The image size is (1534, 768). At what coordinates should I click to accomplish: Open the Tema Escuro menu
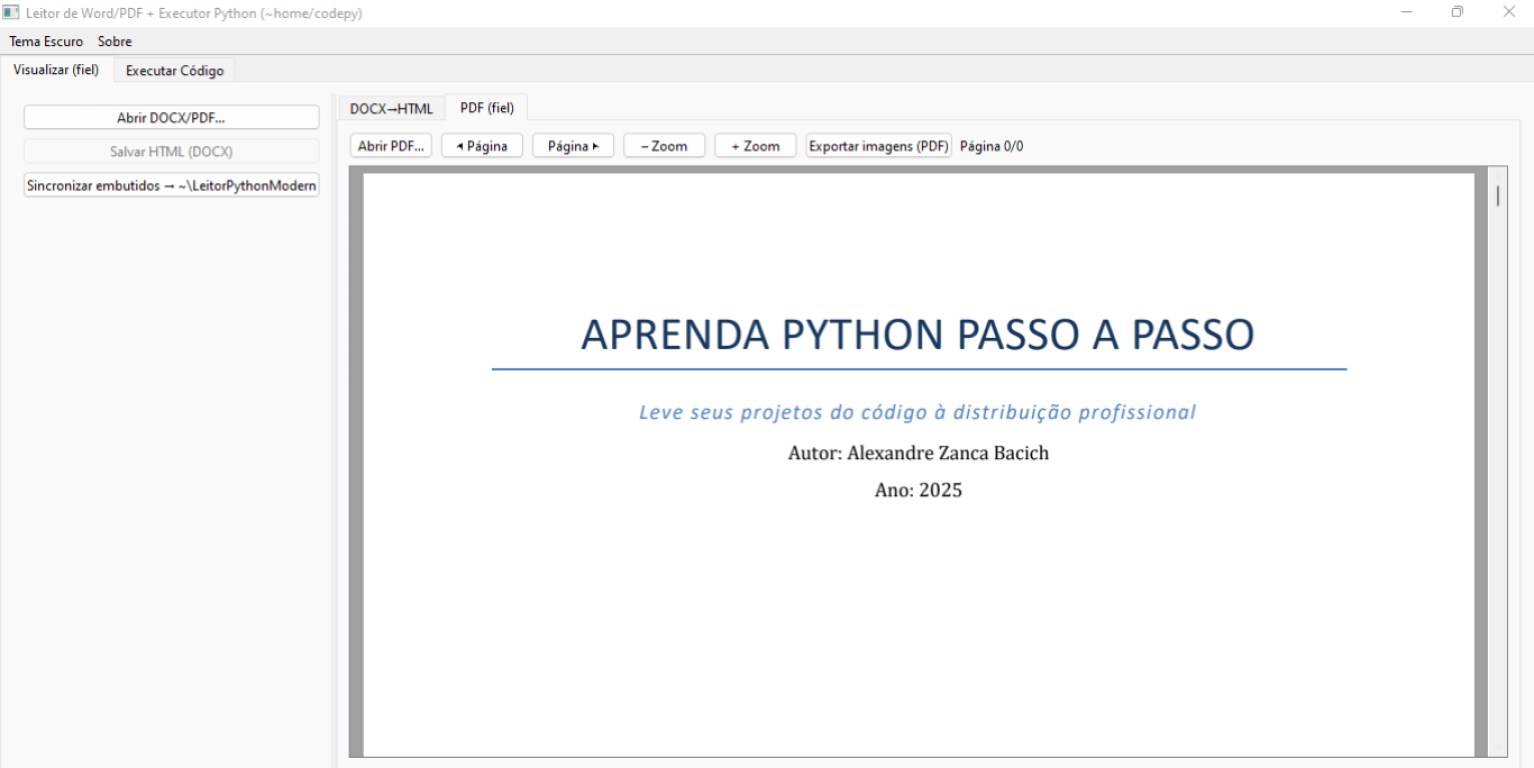[x=46, y=42]
